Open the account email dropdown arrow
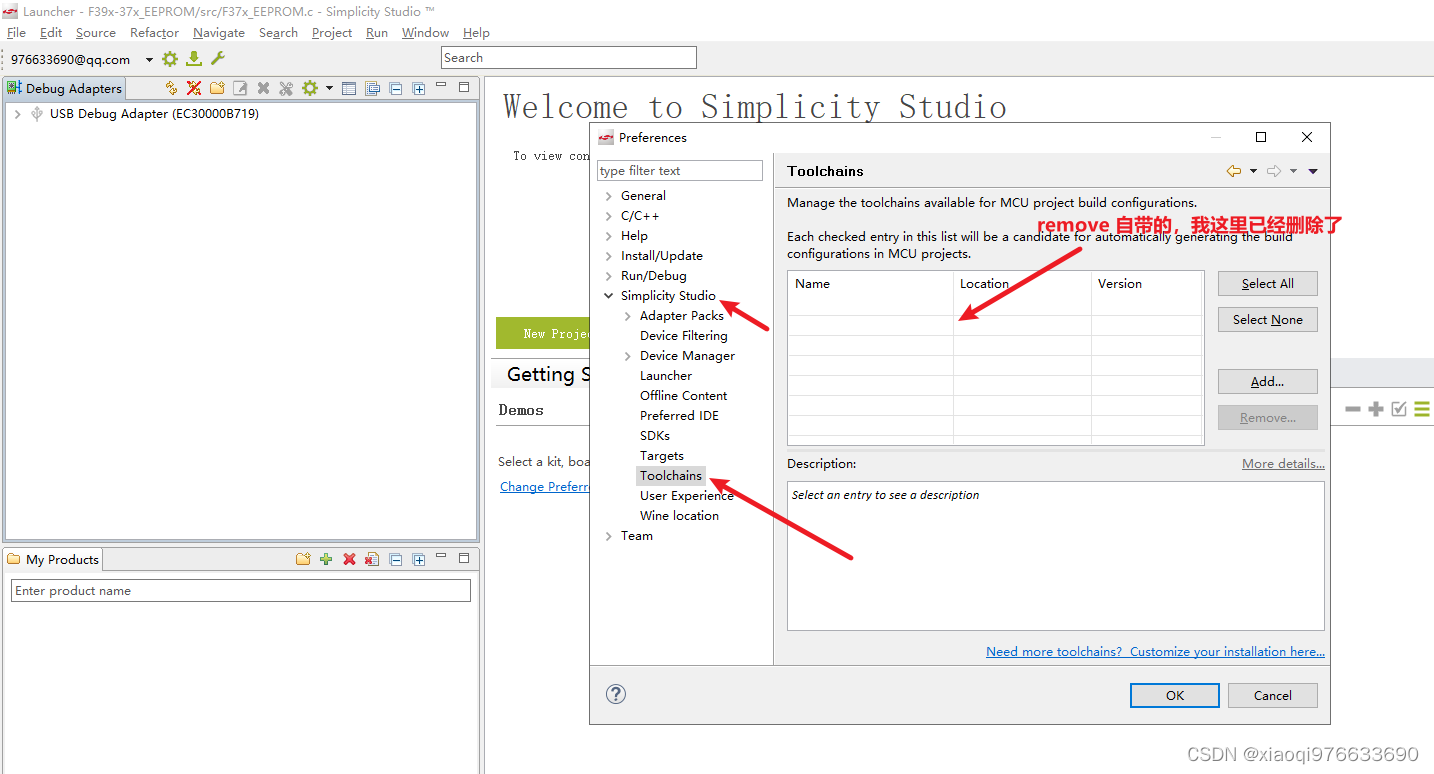The width and height of the screenshot is (1434, 774). click(x=149, y=60)
